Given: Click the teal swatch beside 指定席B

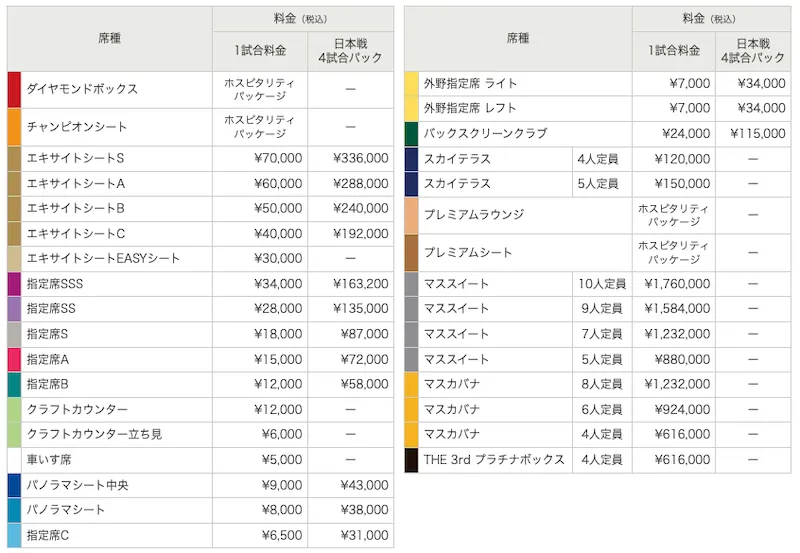Looking at the screenshot, I should (x=14, y=384).
